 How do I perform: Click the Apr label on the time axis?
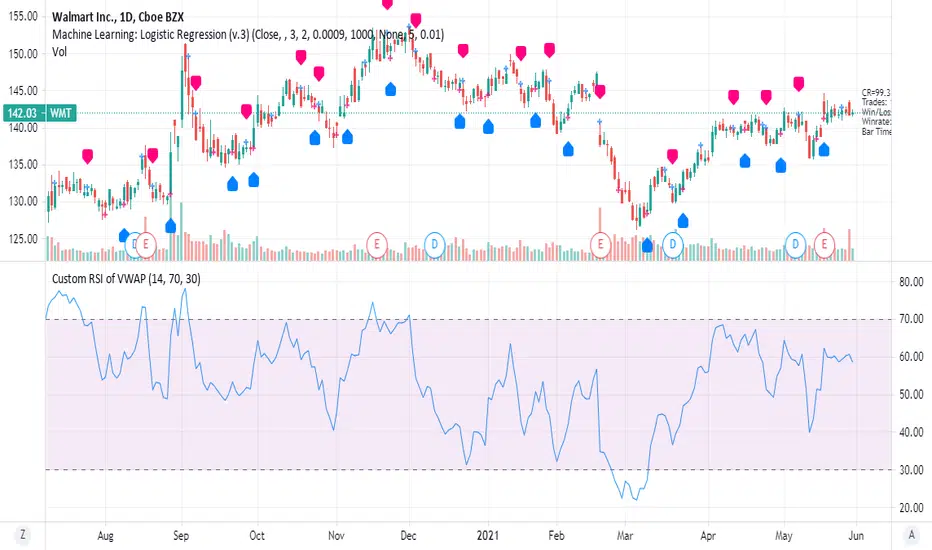point(708,536)
